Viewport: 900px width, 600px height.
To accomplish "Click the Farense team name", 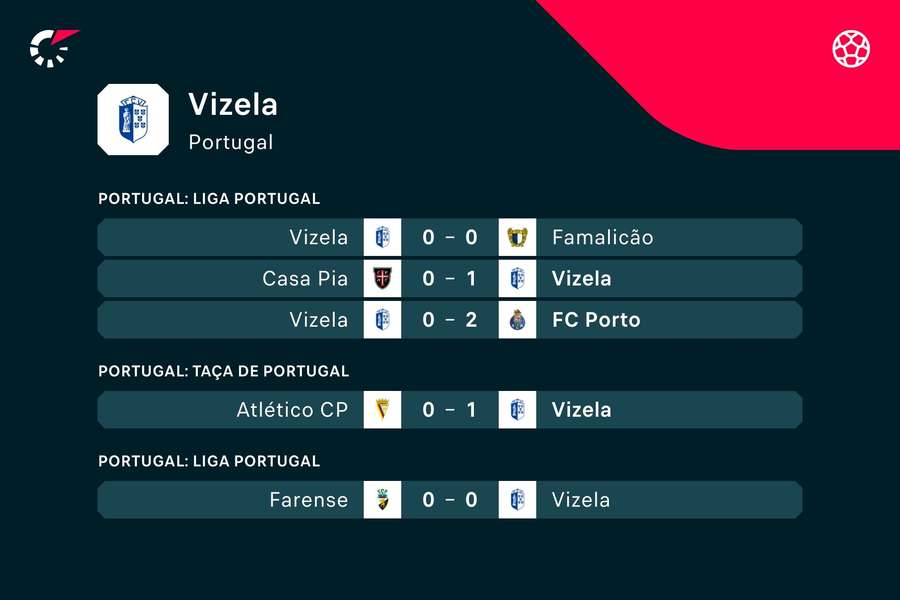I will click(x=309, y=500).
